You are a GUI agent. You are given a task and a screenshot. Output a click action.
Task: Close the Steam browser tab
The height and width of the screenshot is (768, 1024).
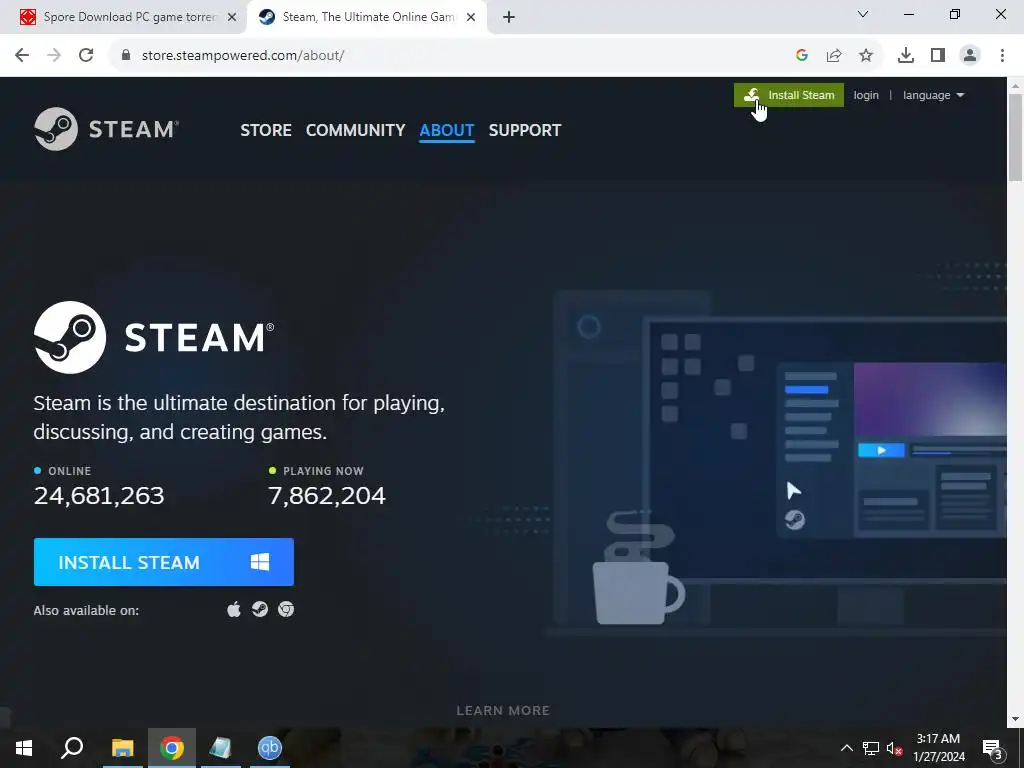point(471,18)
